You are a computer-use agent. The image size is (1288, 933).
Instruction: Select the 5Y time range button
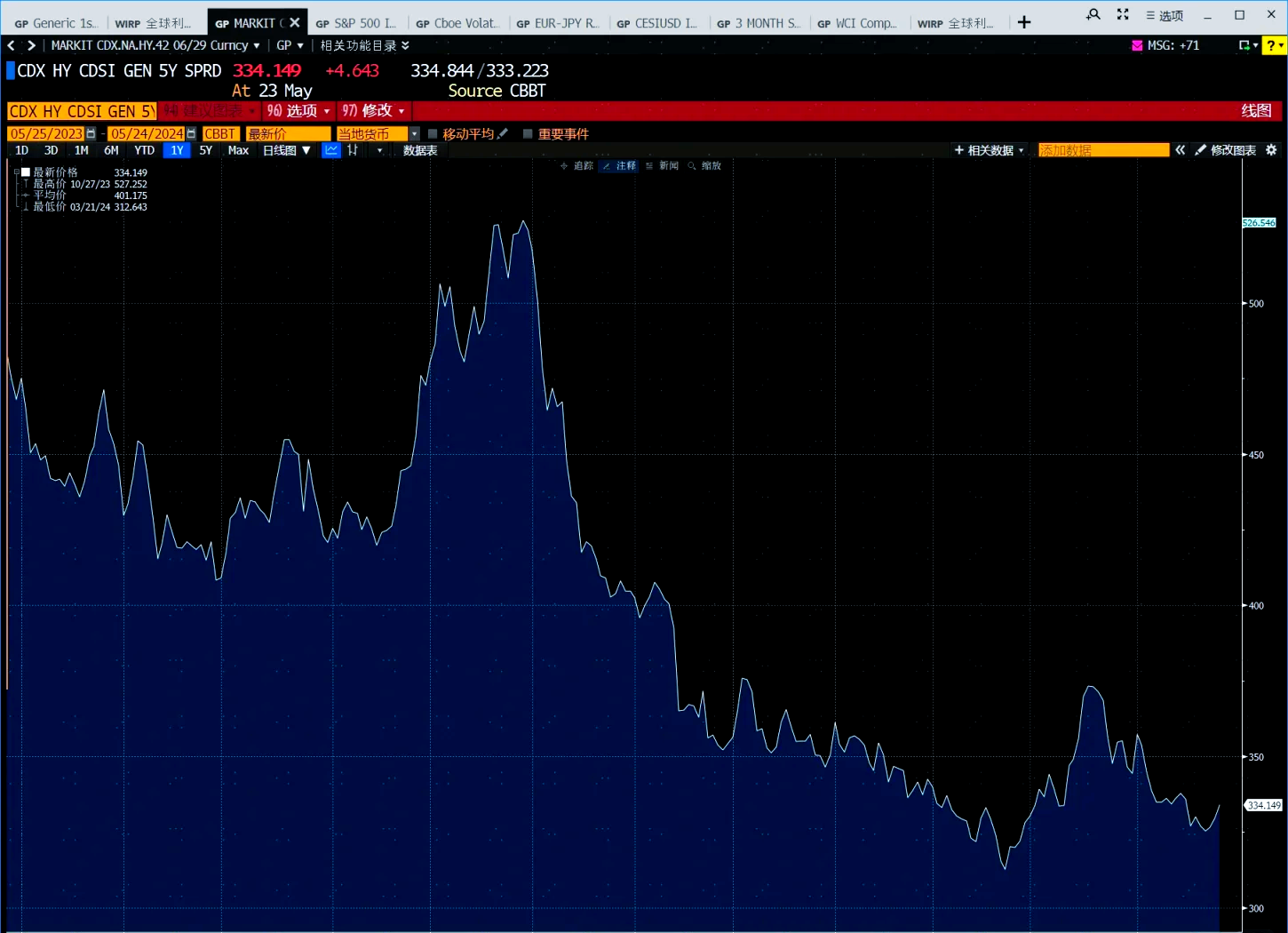tap(205, 150)
